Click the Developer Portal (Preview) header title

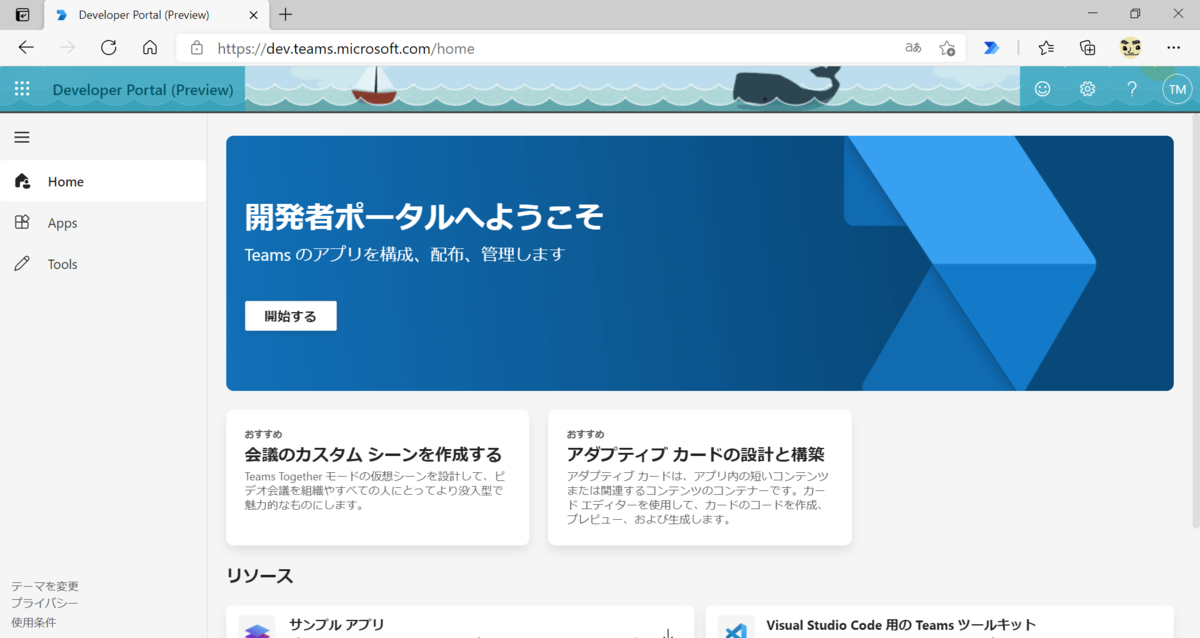143,89
